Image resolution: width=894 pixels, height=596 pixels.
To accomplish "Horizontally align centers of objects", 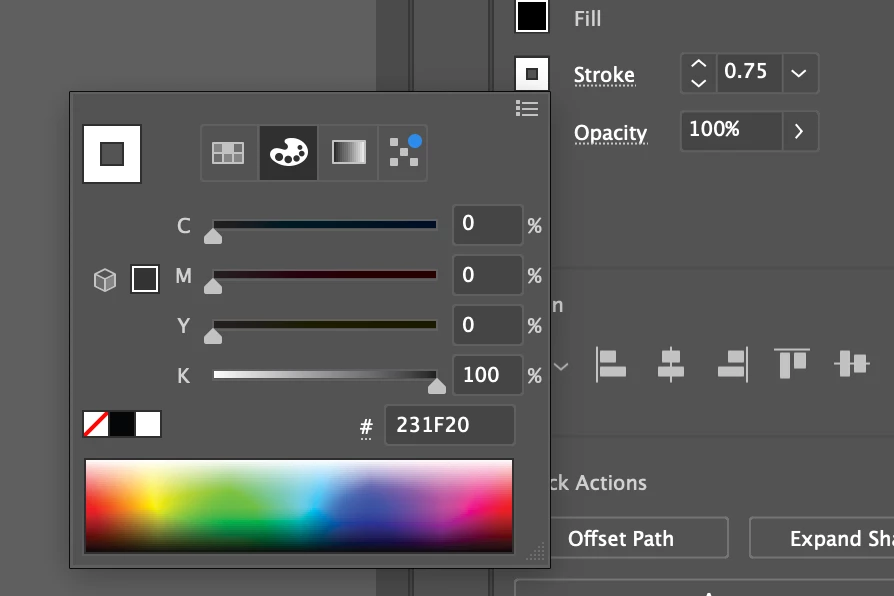I will click(671, 364).
